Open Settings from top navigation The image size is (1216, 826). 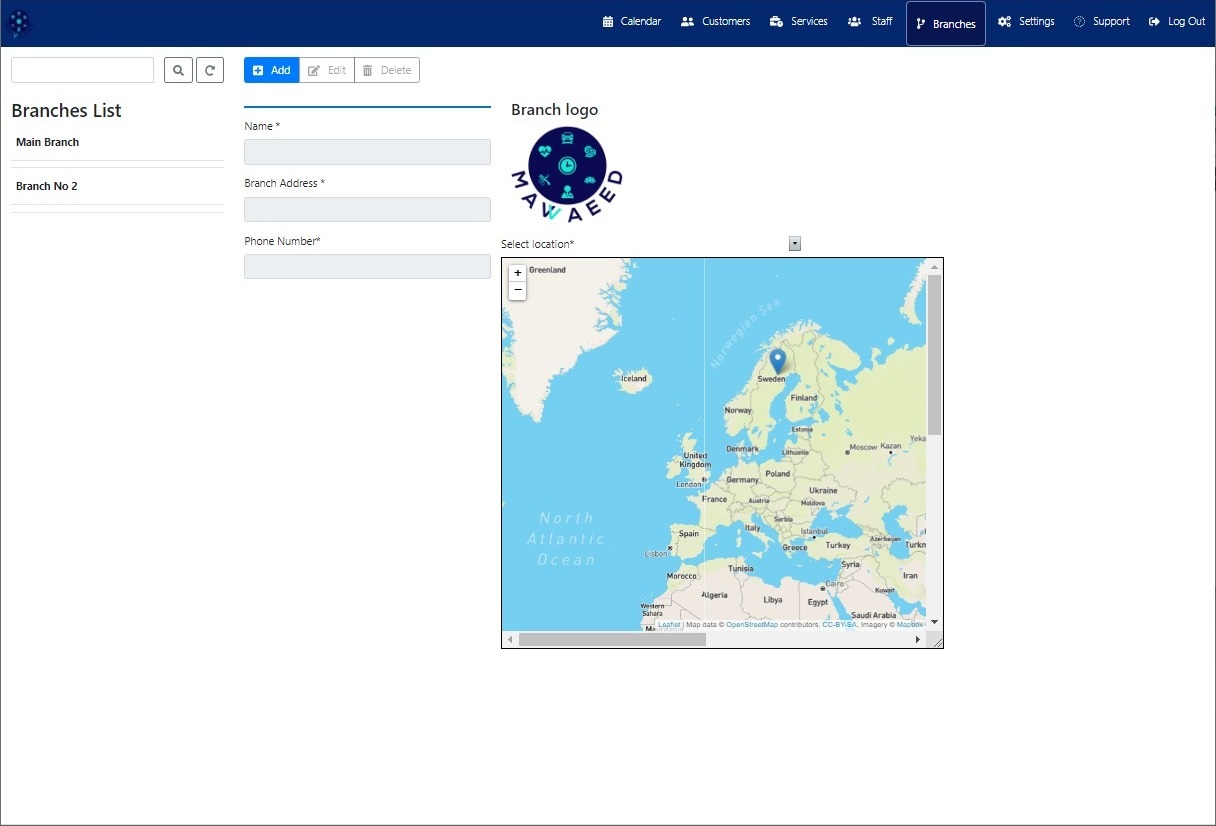1026,22
